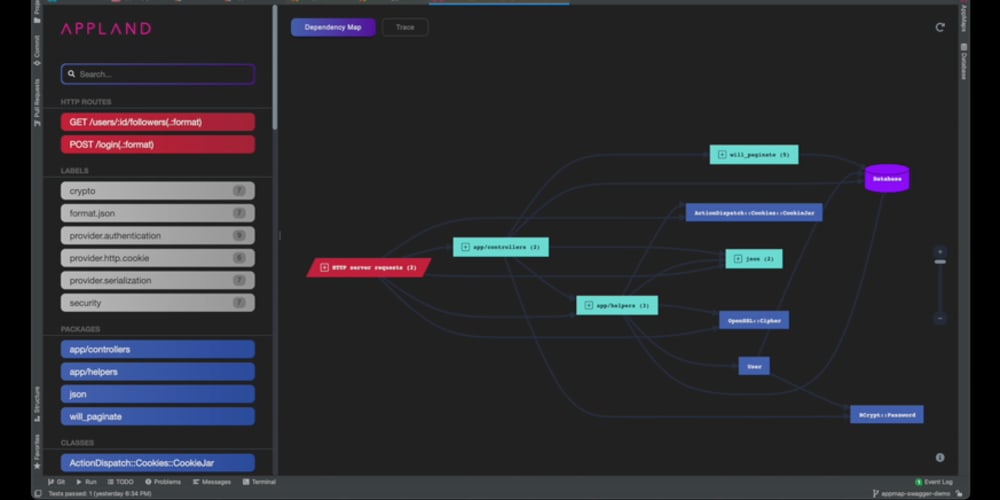This screenshot has height=500, width=1000.
Task: Focus the Search field in sidebar
Action: pos(158,74)
